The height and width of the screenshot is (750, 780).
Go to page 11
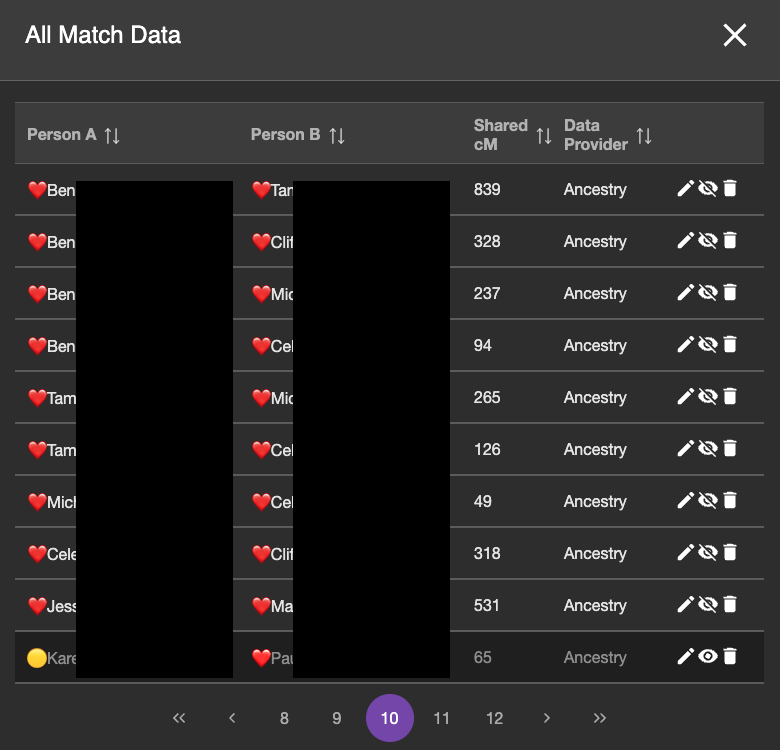tap(442, 718)
